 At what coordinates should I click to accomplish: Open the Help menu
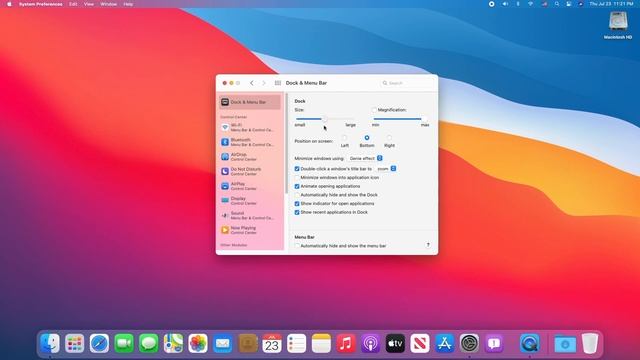point(128,4)
